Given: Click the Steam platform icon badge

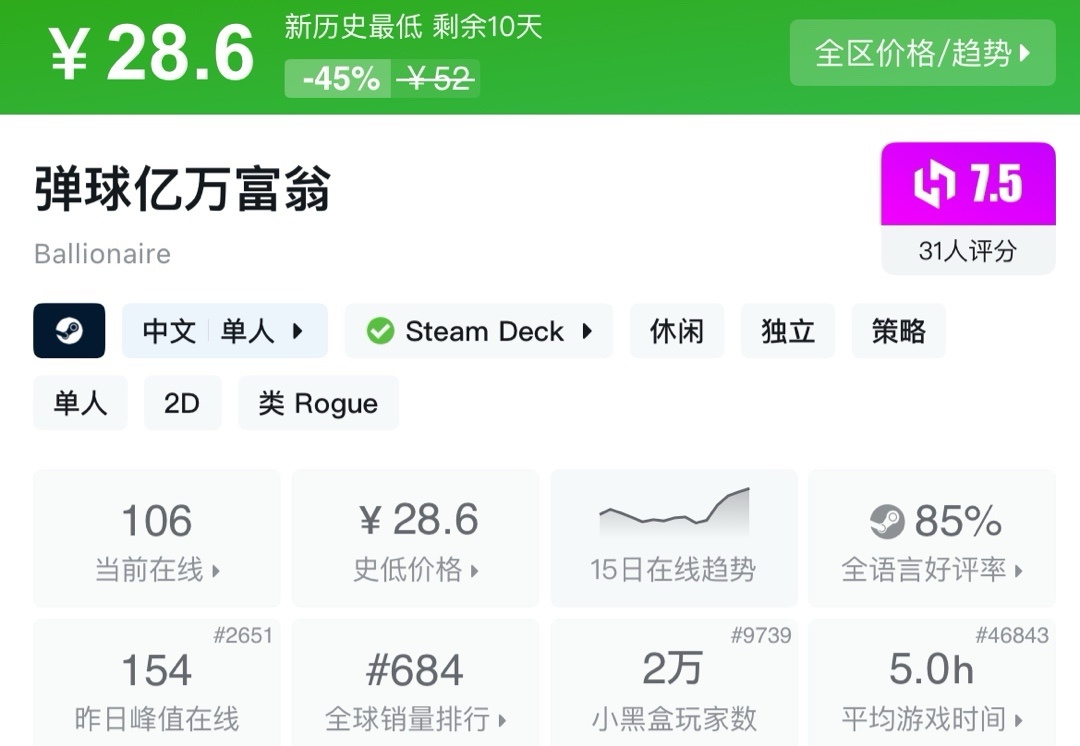Looking at the screenshot, I should pyautogui.click(x=69, y=331).
